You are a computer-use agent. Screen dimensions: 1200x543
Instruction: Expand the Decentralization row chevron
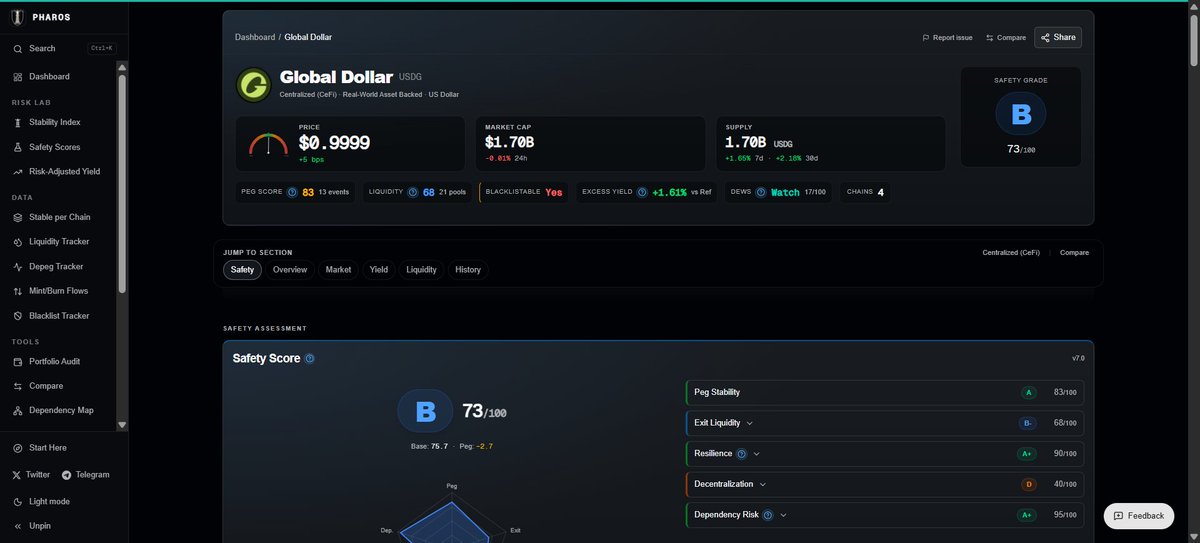pyautogui.click(x=763, y=485)
